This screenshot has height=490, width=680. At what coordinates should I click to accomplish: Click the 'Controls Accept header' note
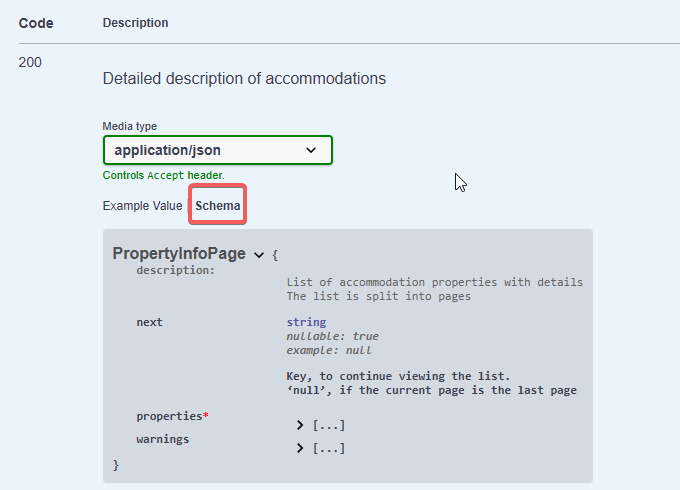163,175
